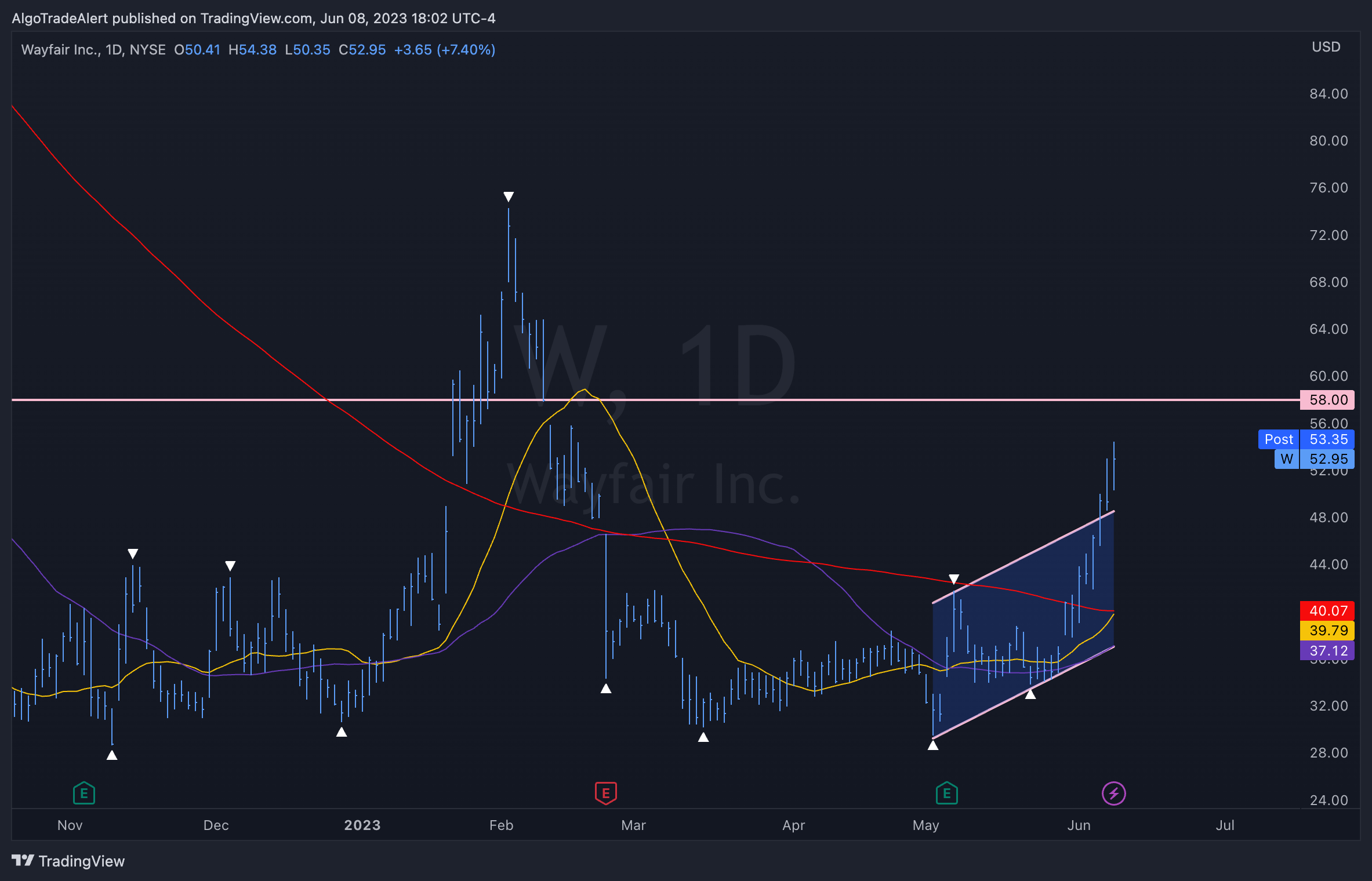Click the yellow 39.79 moving average label

pyautogui.click(x=1328, y=630)
